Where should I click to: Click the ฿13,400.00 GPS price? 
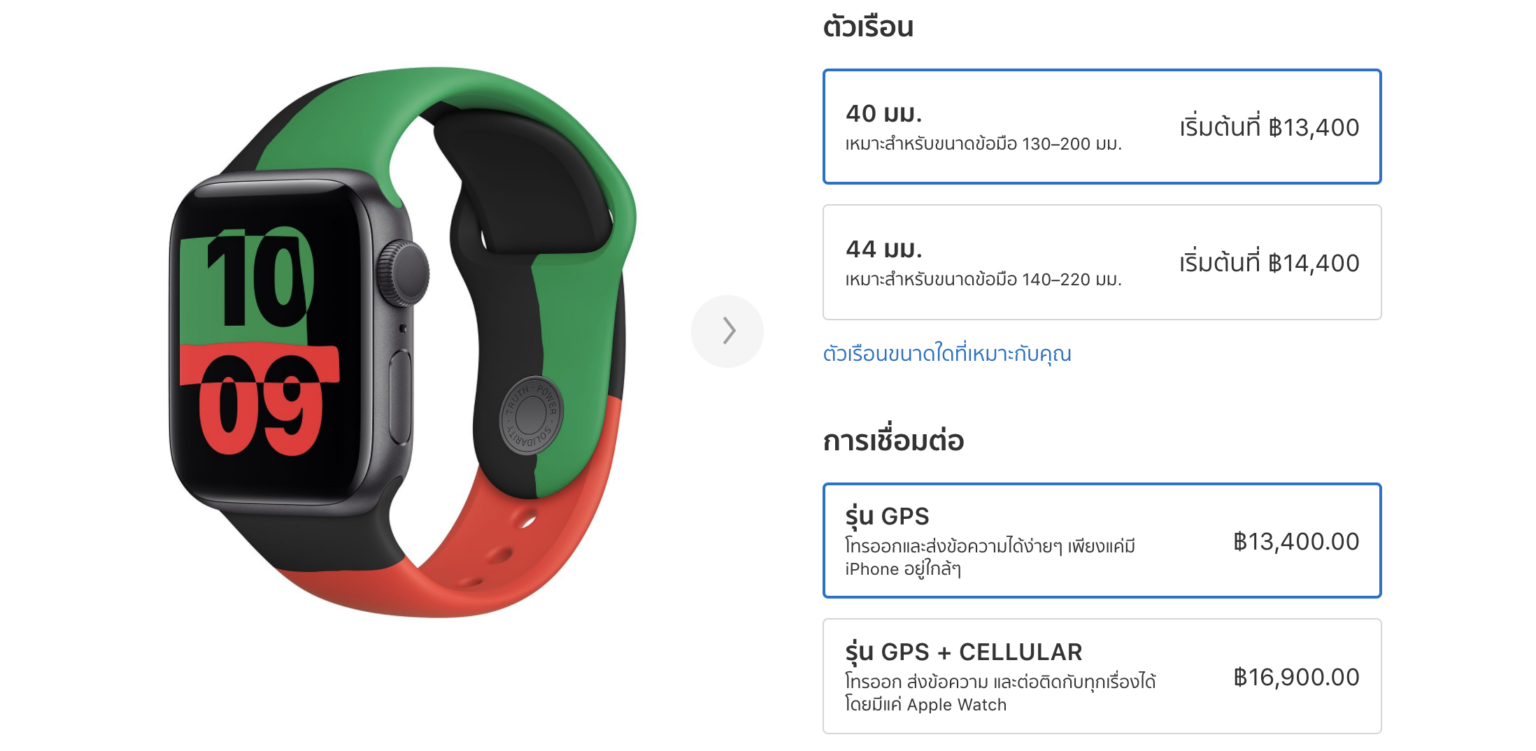click(x=1296, y=541)
